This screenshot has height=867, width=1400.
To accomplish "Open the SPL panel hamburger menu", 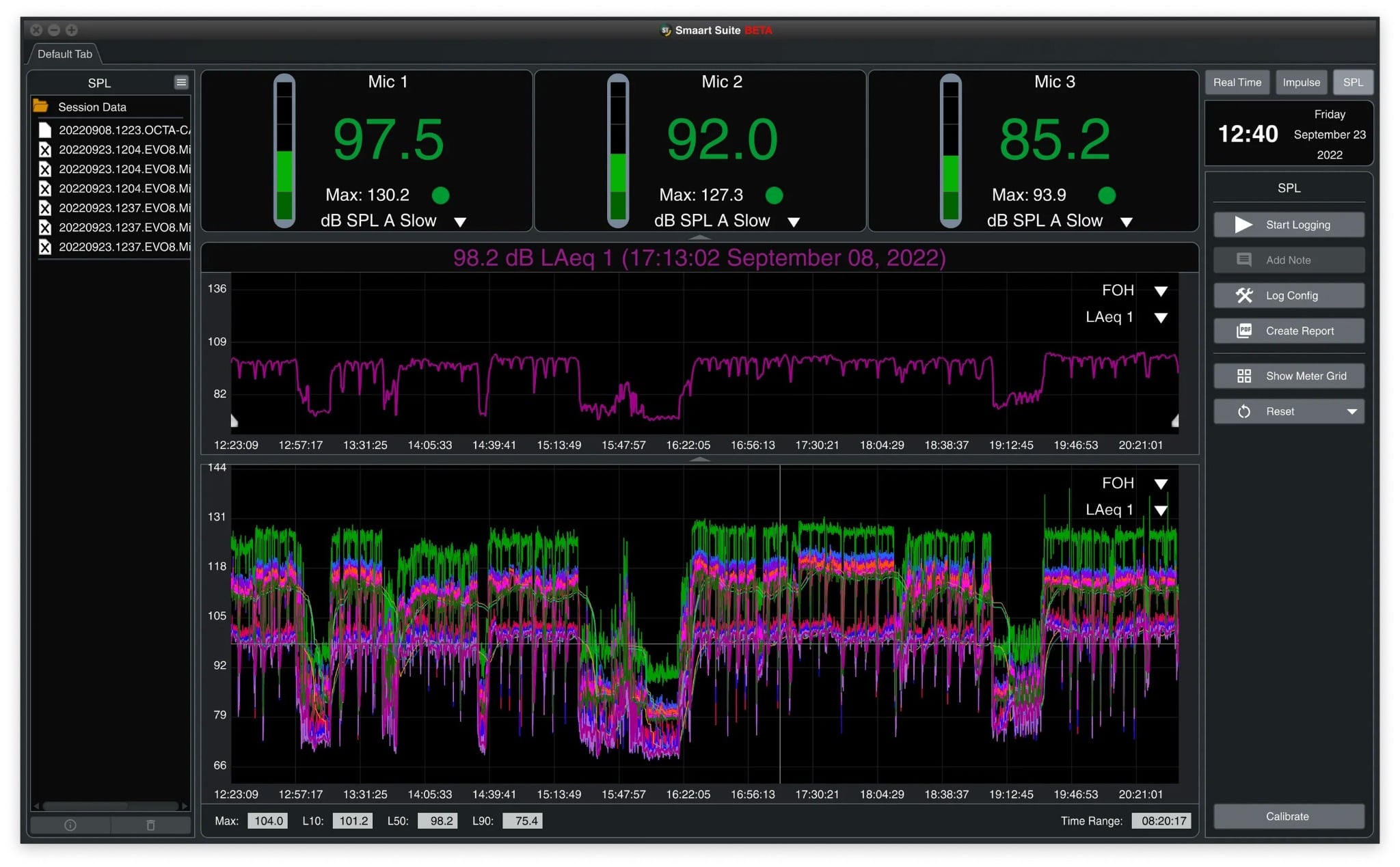I will click(181, 82).
